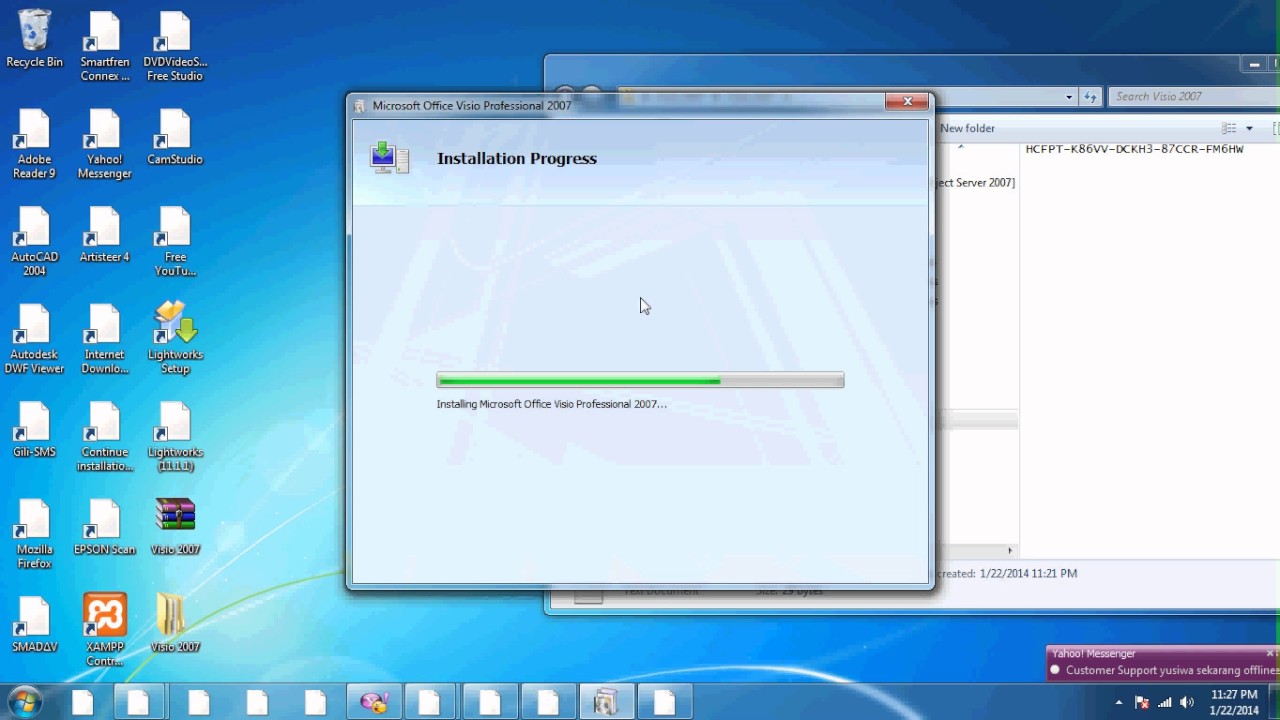Select the CamStudio desktop shortcut
The image size is (1280, 720).
point(175,138)
